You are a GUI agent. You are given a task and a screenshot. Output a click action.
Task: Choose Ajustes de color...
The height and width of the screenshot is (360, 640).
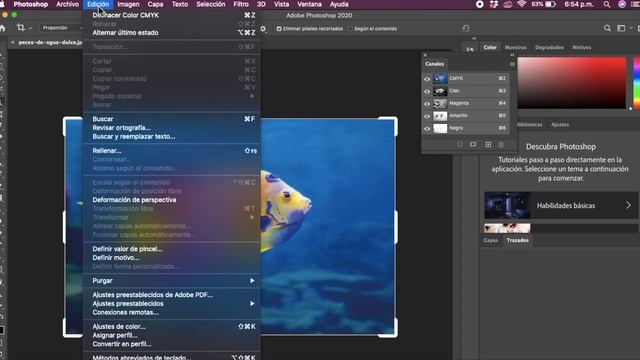point(171,327)
